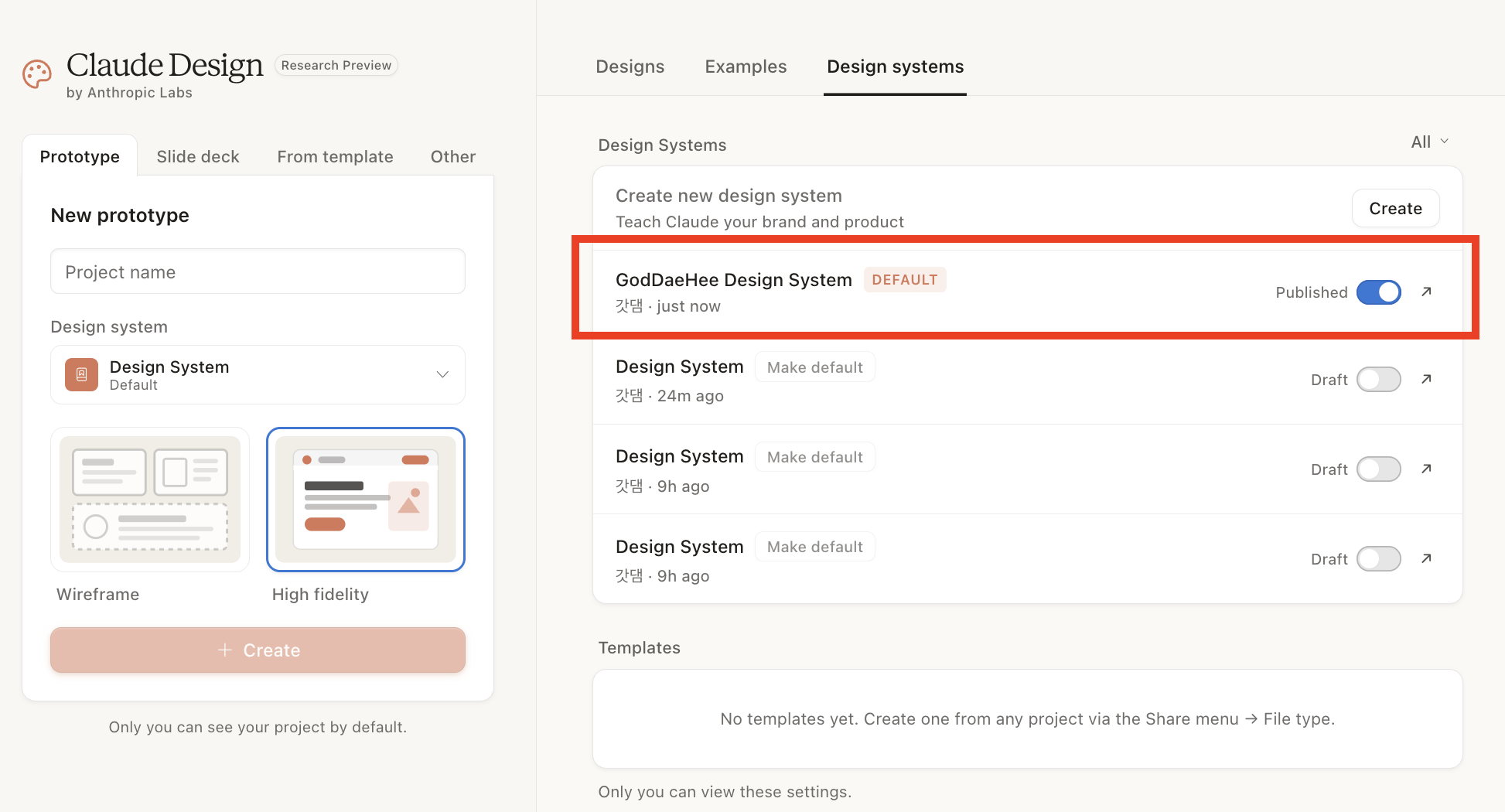This screenshot has width=1505, height=812.
Task: Click the 'by Anthropic Labs' subtitle
Action: pyautogui.click(x=129, y=93)
